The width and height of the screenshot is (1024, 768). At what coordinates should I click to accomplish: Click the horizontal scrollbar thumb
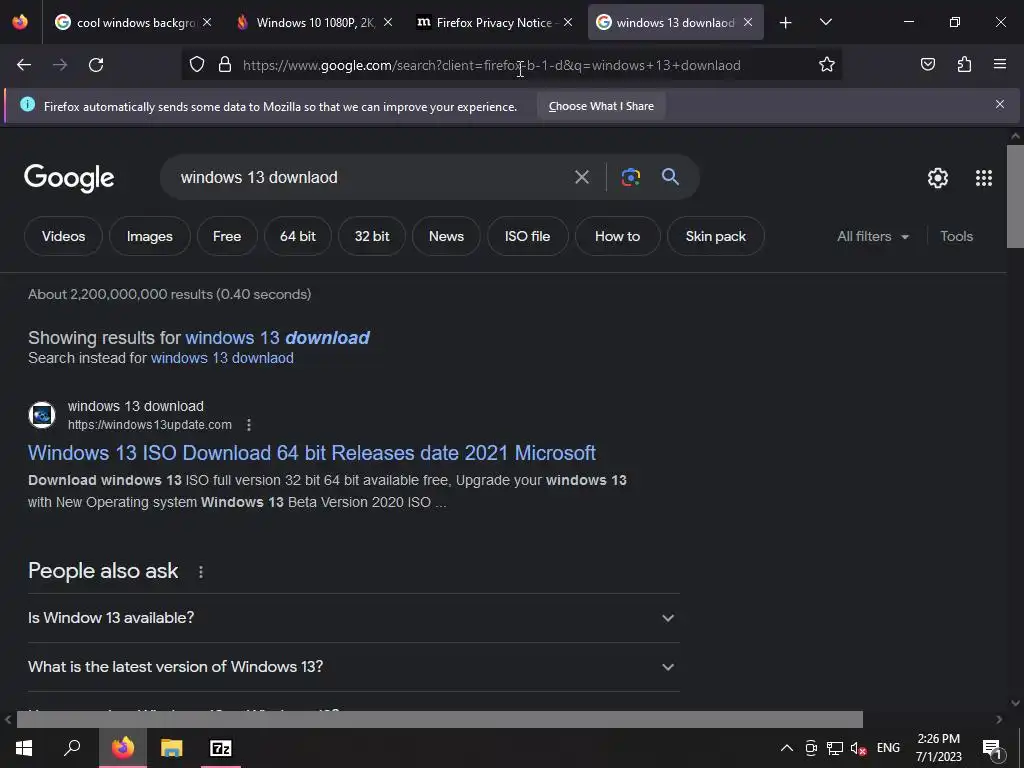point(440,719)
